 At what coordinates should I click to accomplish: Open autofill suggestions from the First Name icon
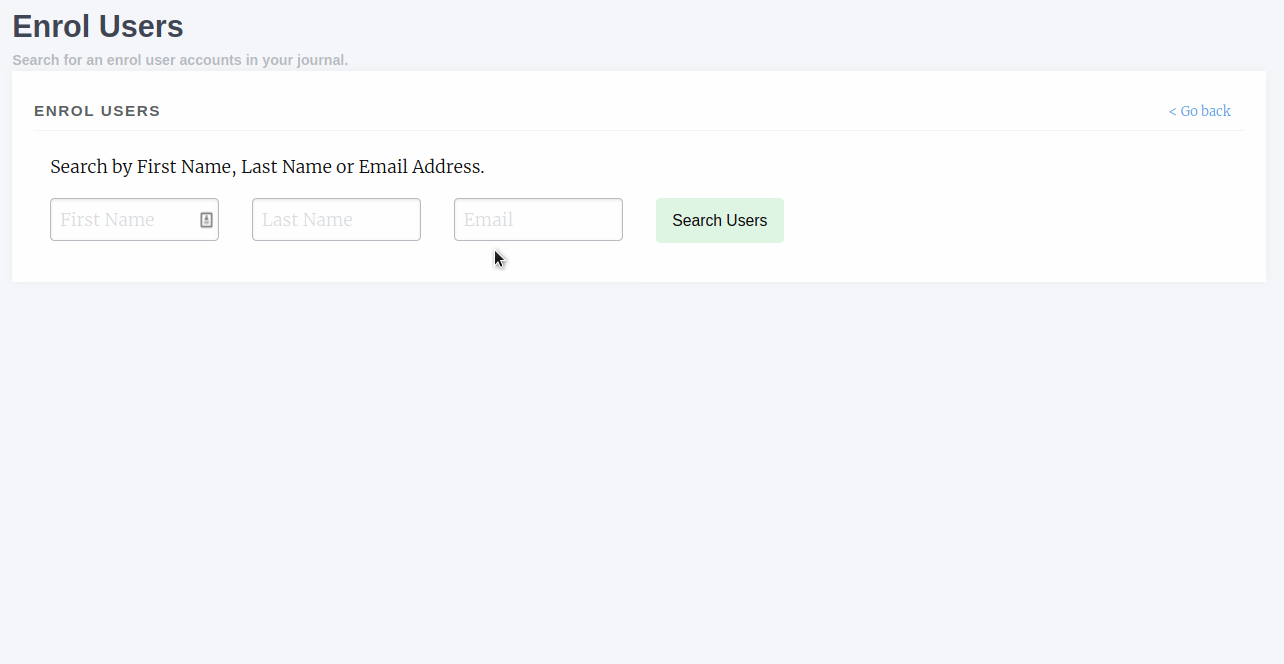point(206,220)
